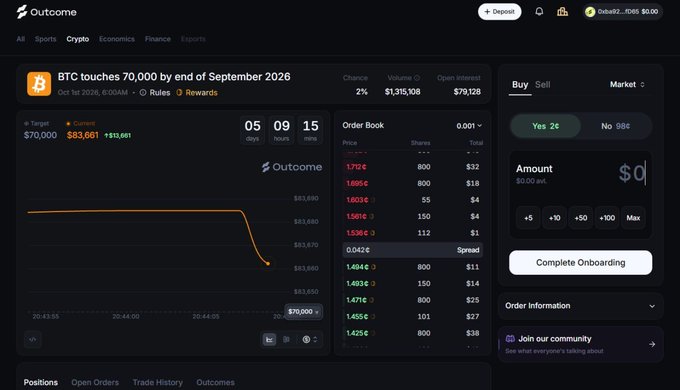Screen dimensions: 680x390
Task: Switch to the Sell tab
Action: click(543, 85)
